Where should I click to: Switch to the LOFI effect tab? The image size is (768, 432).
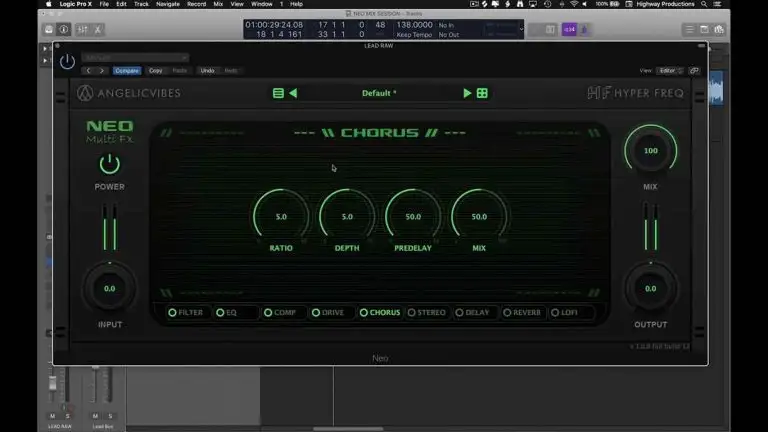click(x=569, y=312)
